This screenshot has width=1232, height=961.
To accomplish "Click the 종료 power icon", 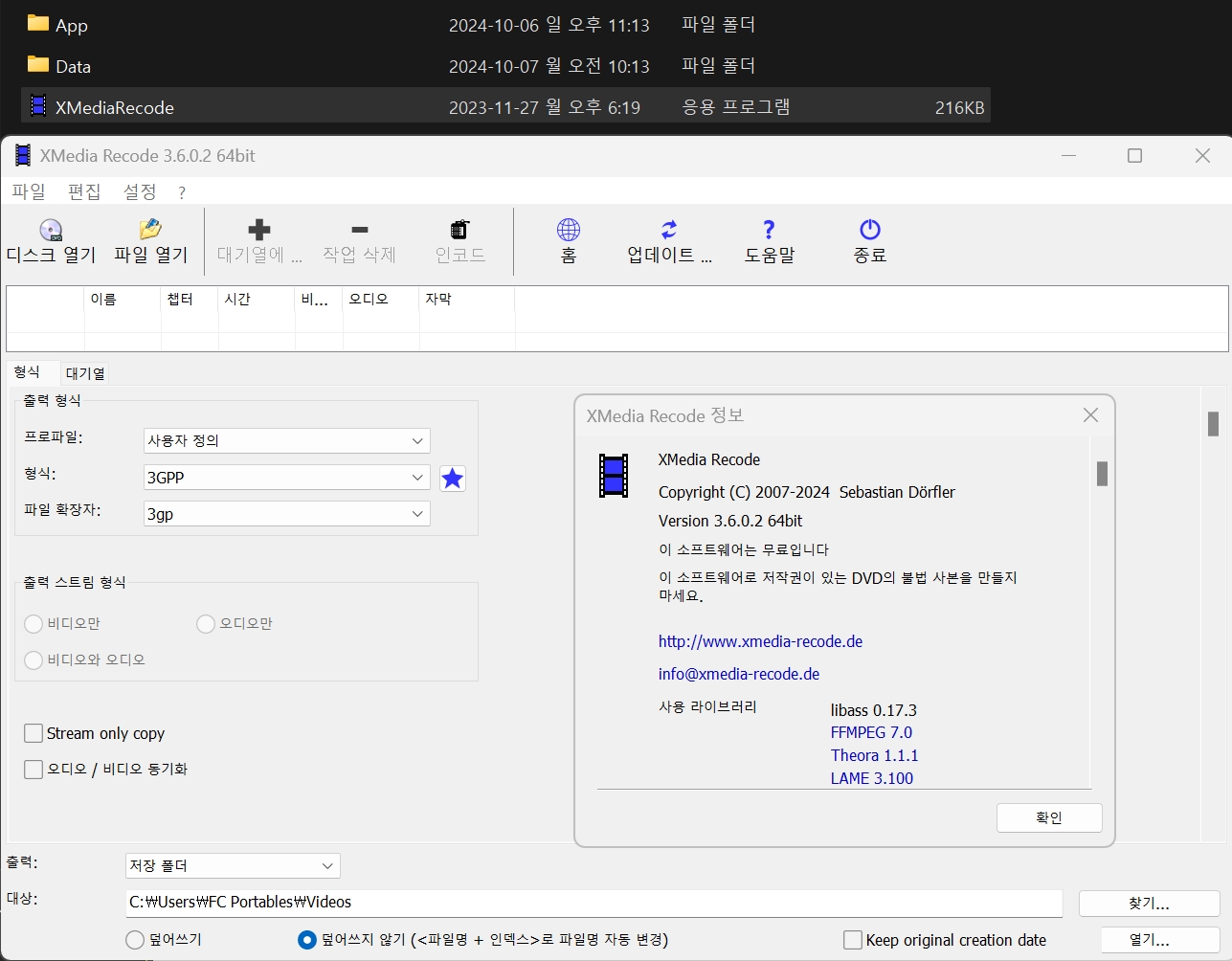I will click(870, 230).
